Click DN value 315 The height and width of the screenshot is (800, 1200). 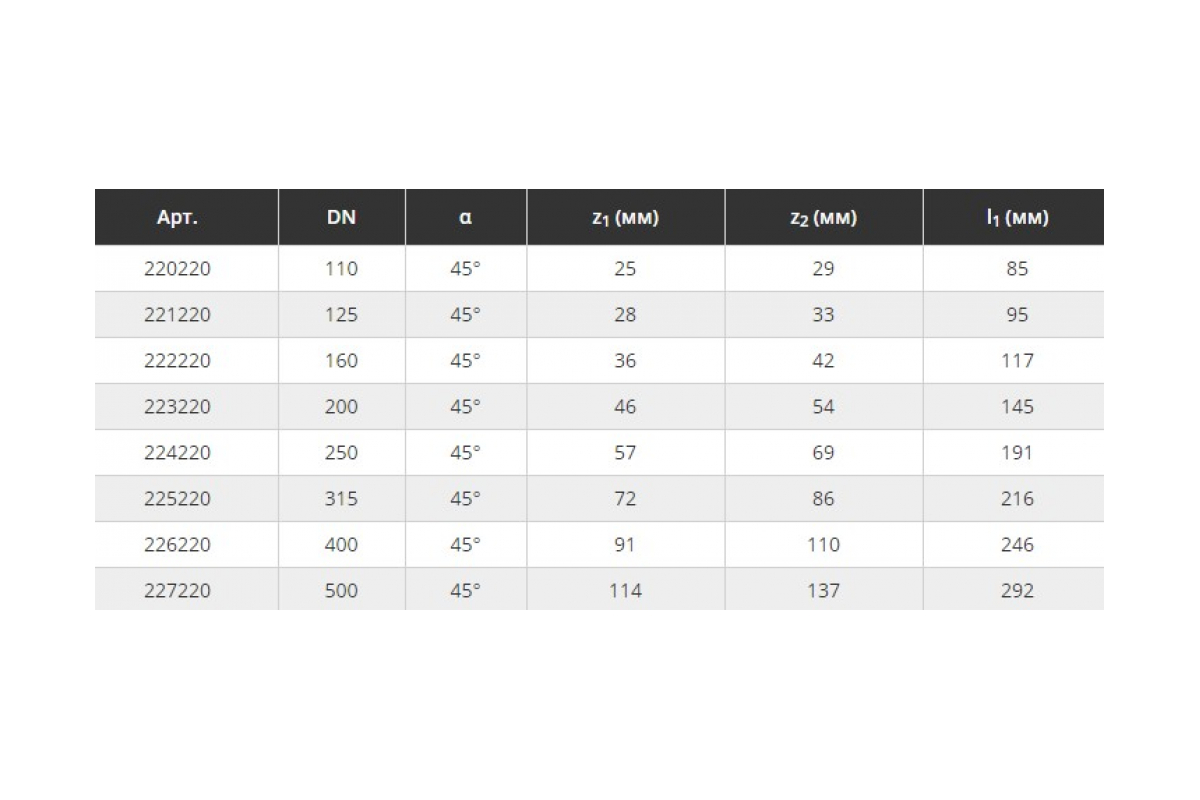341,499
